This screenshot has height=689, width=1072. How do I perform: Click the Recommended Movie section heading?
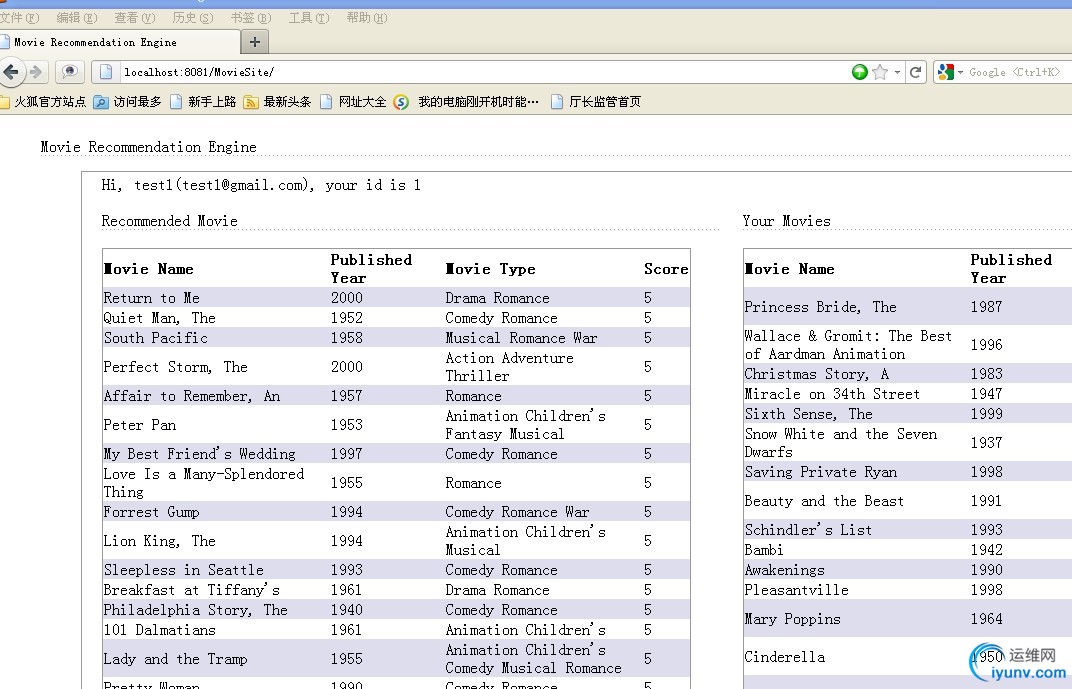[170, 221]
